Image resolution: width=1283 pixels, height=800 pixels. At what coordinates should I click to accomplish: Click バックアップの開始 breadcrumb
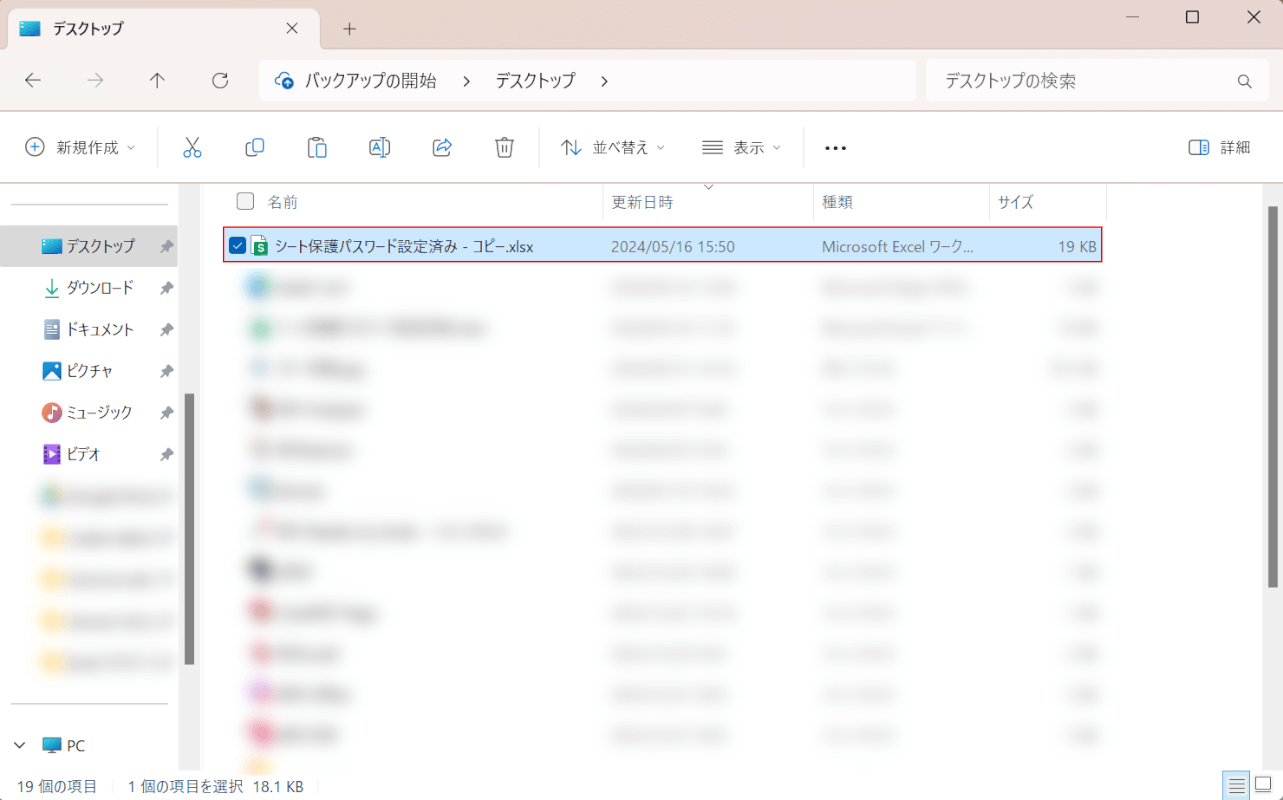[371, 81]
